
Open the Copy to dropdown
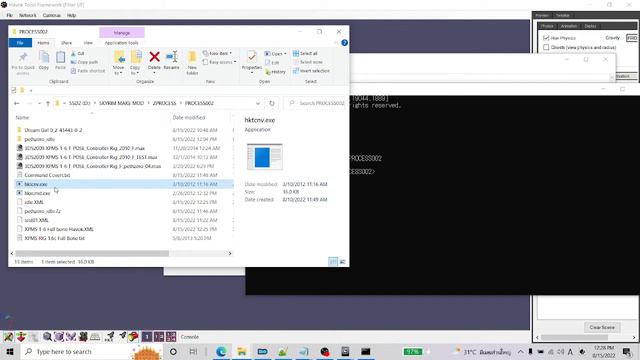(x=135, y=70)
